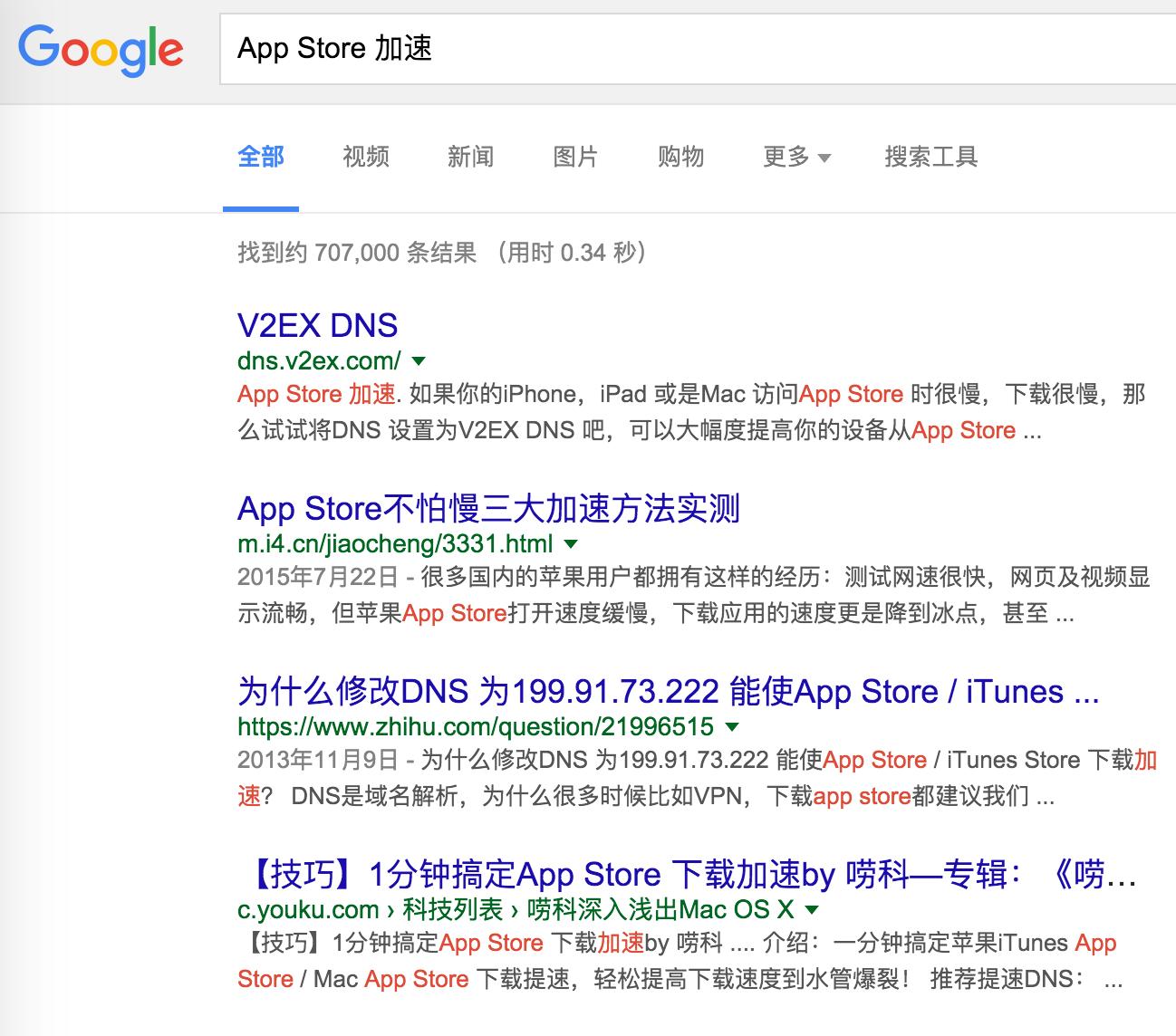Click the green dns.v2ex.com URL text
Viewport: 1176px width, 1036px height.
pos(317,360)
